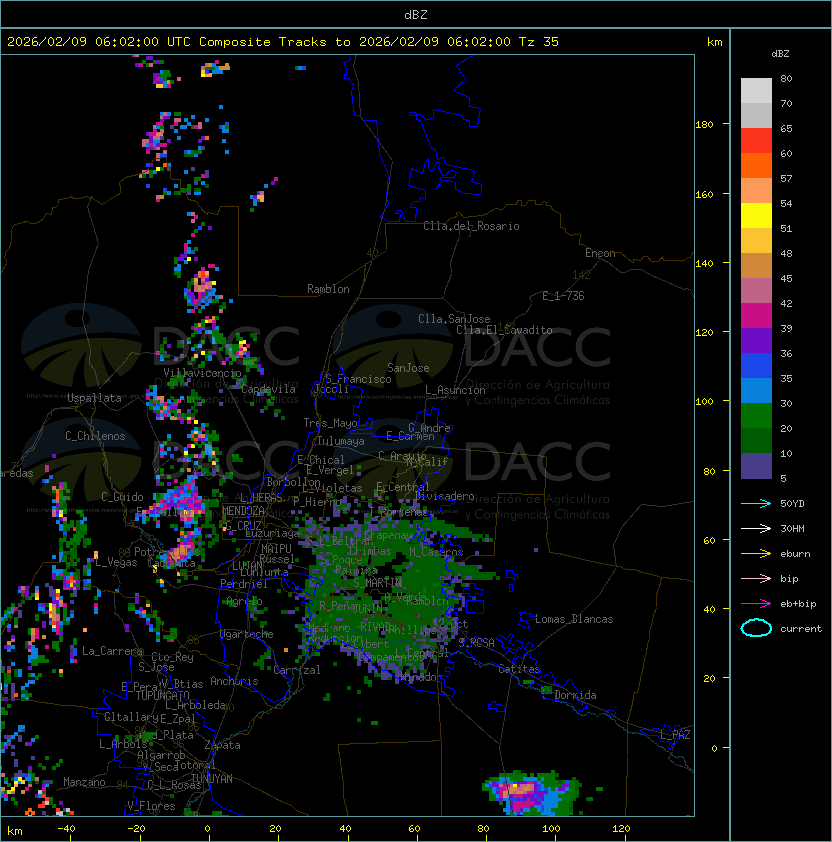
Task: Click the '-40' tick on bottom axis
Action: 67,829
